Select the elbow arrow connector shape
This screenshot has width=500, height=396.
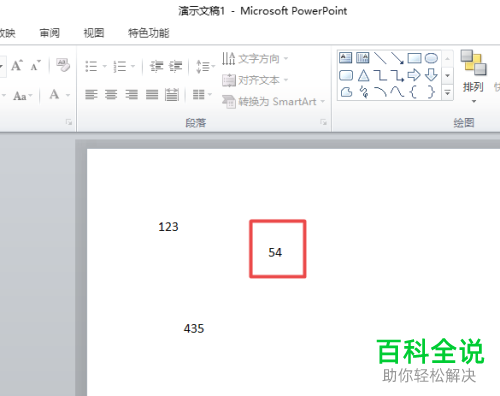click(x=397, y=75)
